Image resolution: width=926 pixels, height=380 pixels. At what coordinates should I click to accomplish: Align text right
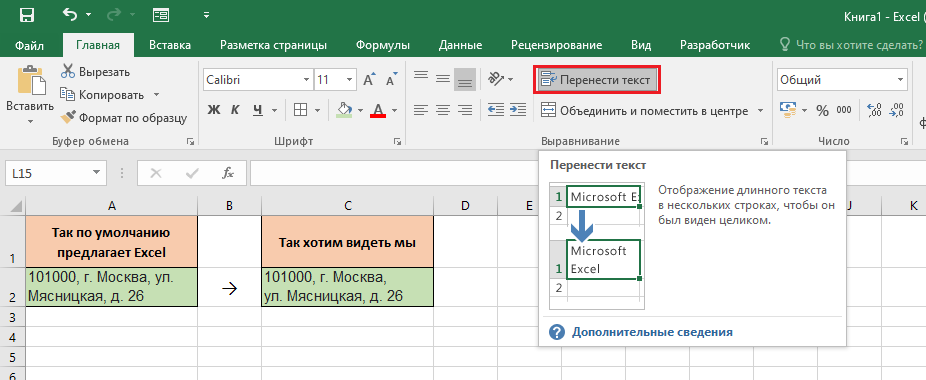pyautogui.click(x=465, y=110)
